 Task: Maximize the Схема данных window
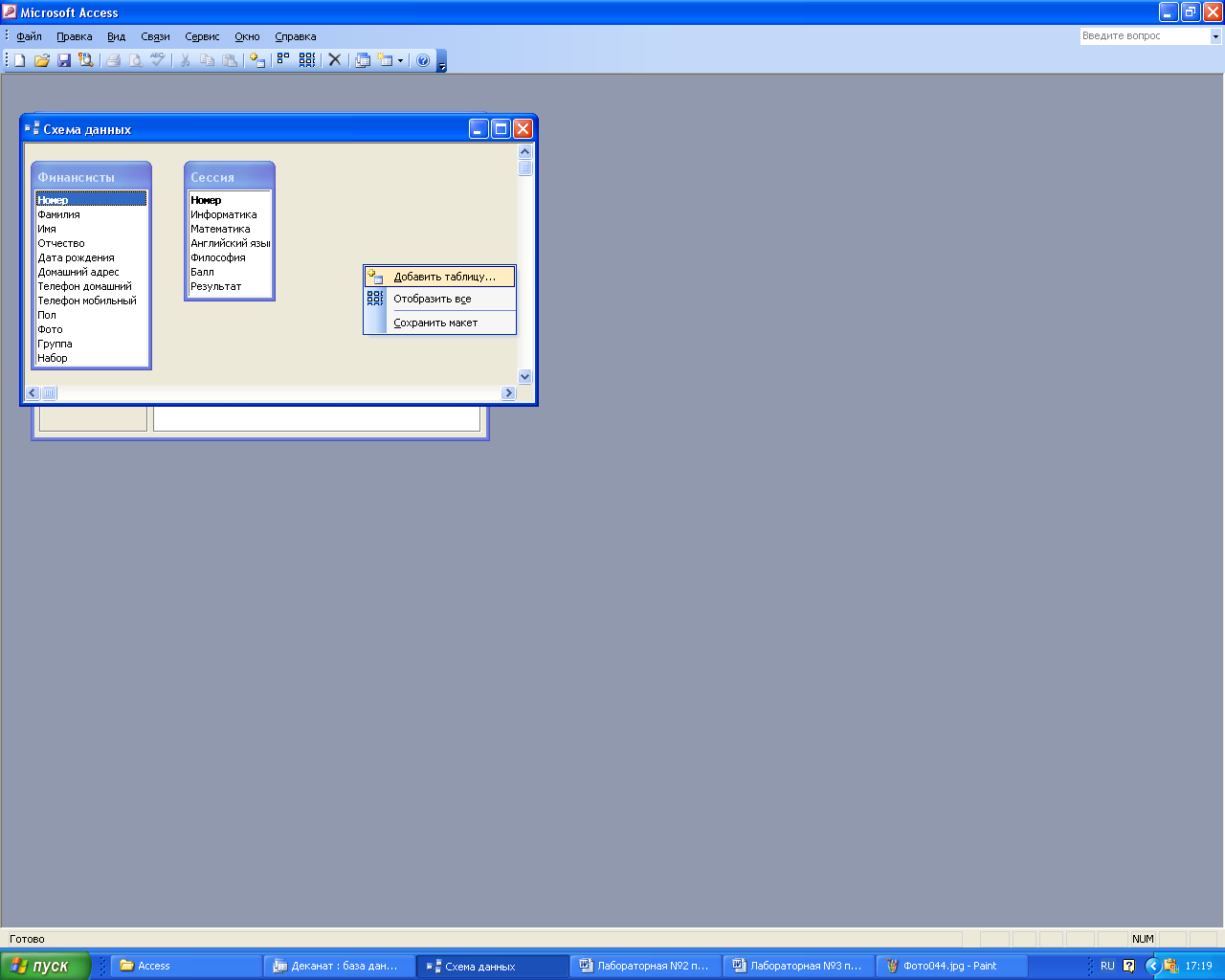[x=501, y=128]
